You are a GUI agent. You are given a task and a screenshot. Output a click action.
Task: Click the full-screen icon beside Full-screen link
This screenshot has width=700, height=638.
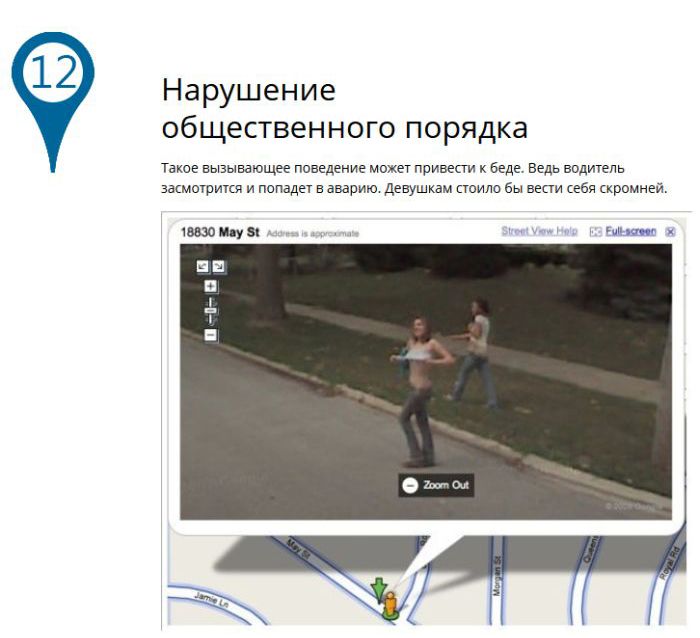(595, 232)
